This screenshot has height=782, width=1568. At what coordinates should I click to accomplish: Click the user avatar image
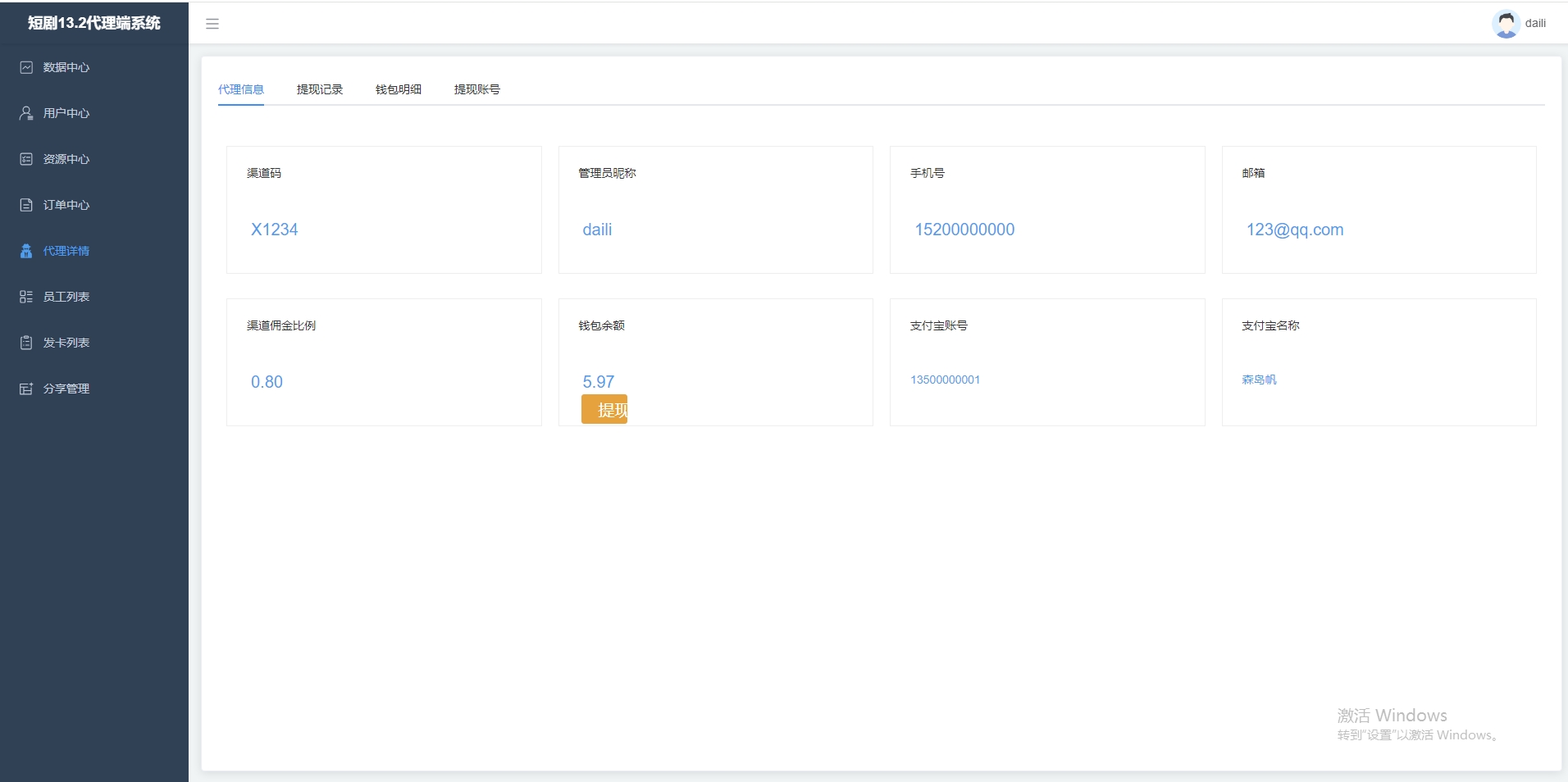(x=1506, y=24)
